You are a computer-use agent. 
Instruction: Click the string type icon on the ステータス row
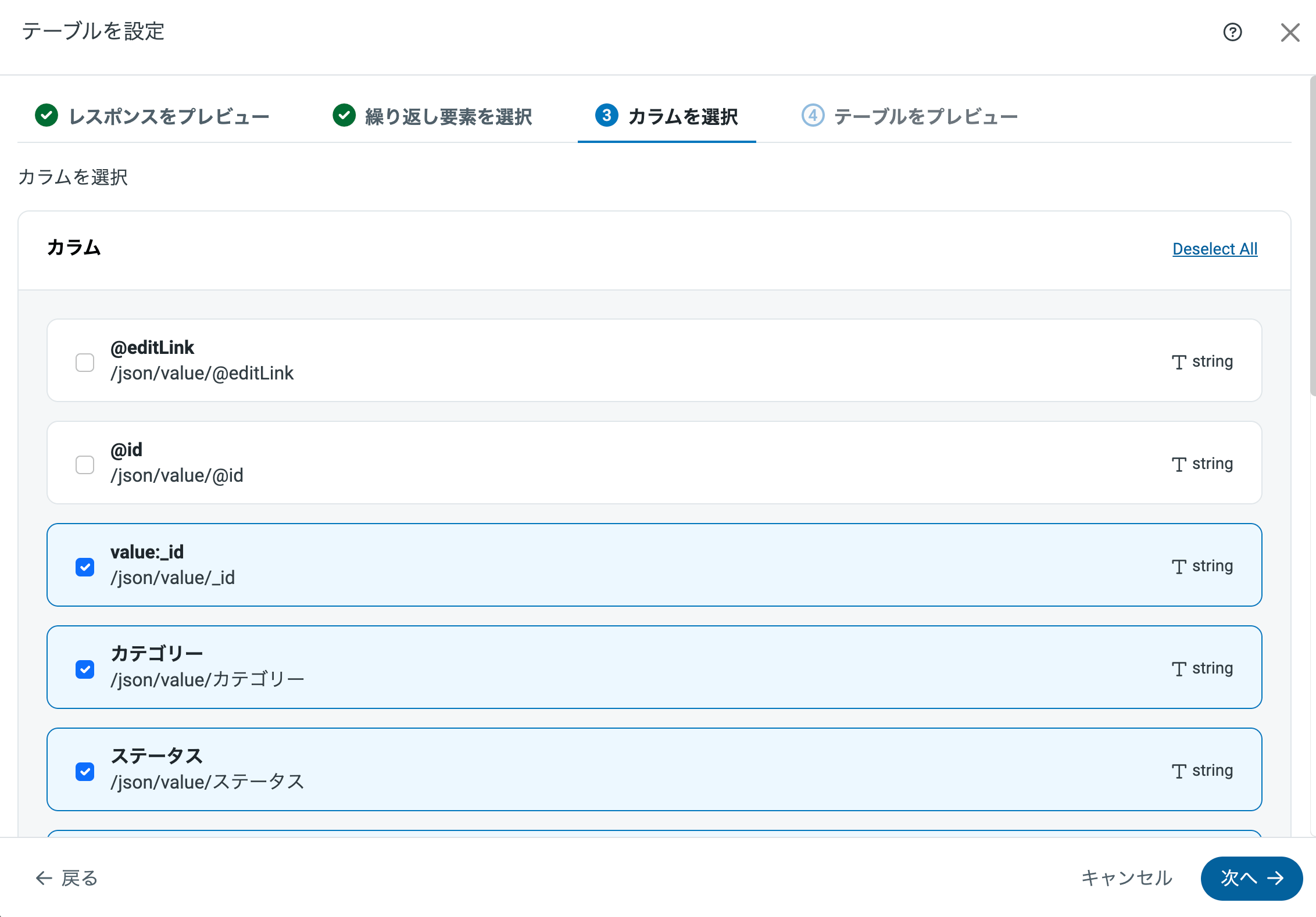pos(1179,771)
